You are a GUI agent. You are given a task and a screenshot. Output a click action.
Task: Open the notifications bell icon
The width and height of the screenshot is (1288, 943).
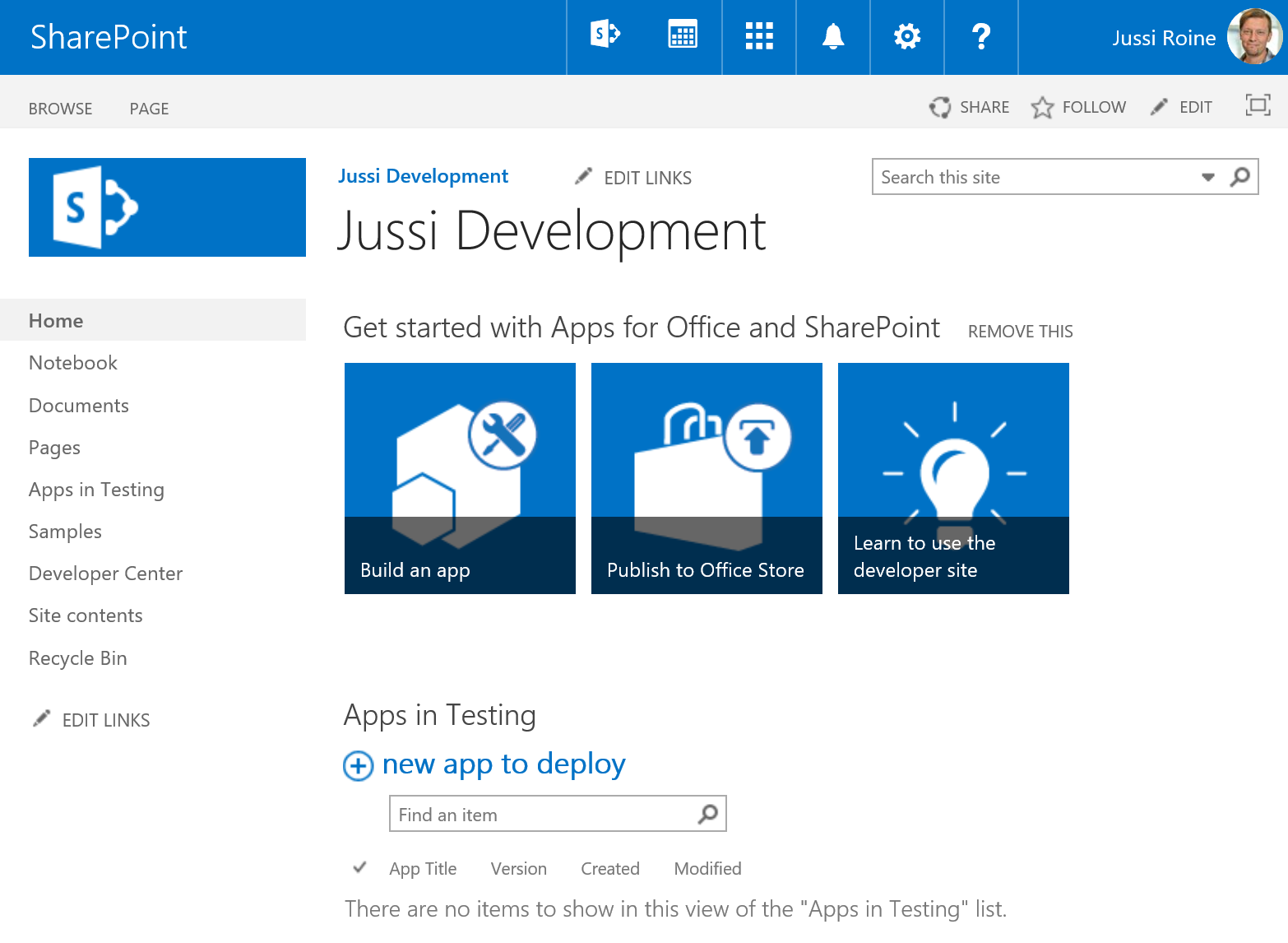pyautogui.click(x=833, y=36)
